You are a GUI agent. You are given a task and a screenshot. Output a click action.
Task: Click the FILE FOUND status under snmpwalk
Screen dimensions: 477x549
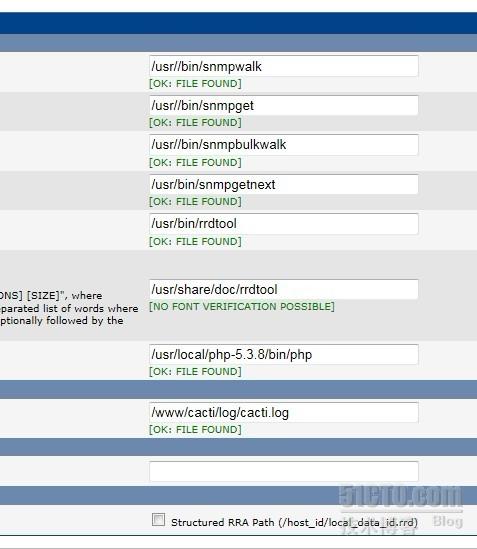pos(195,84)
